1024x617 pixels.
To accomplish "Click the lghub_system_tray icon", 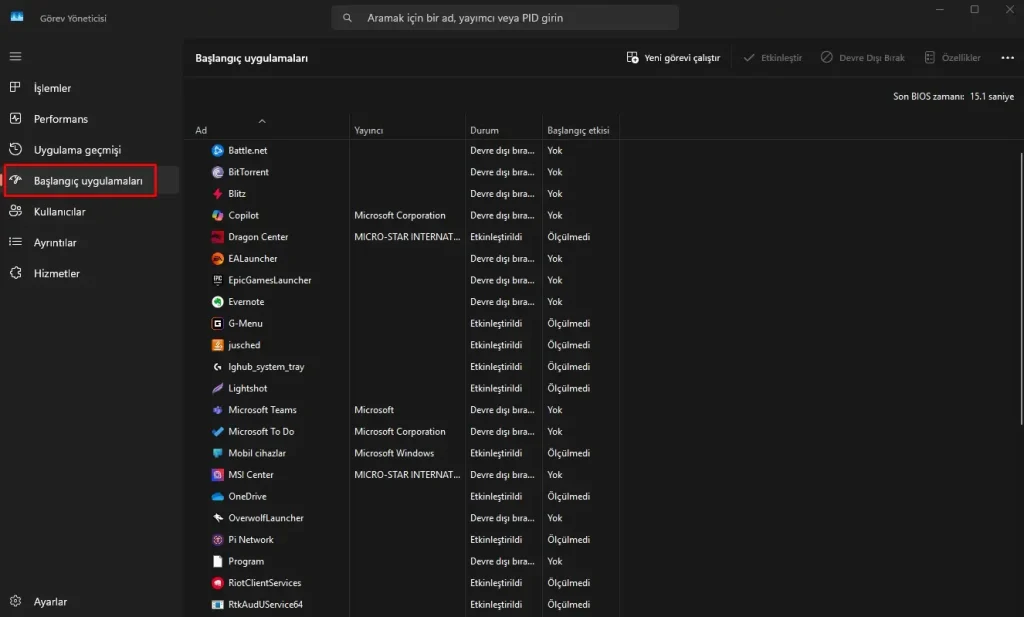I will pyautogui.click(x=217, y=366).
